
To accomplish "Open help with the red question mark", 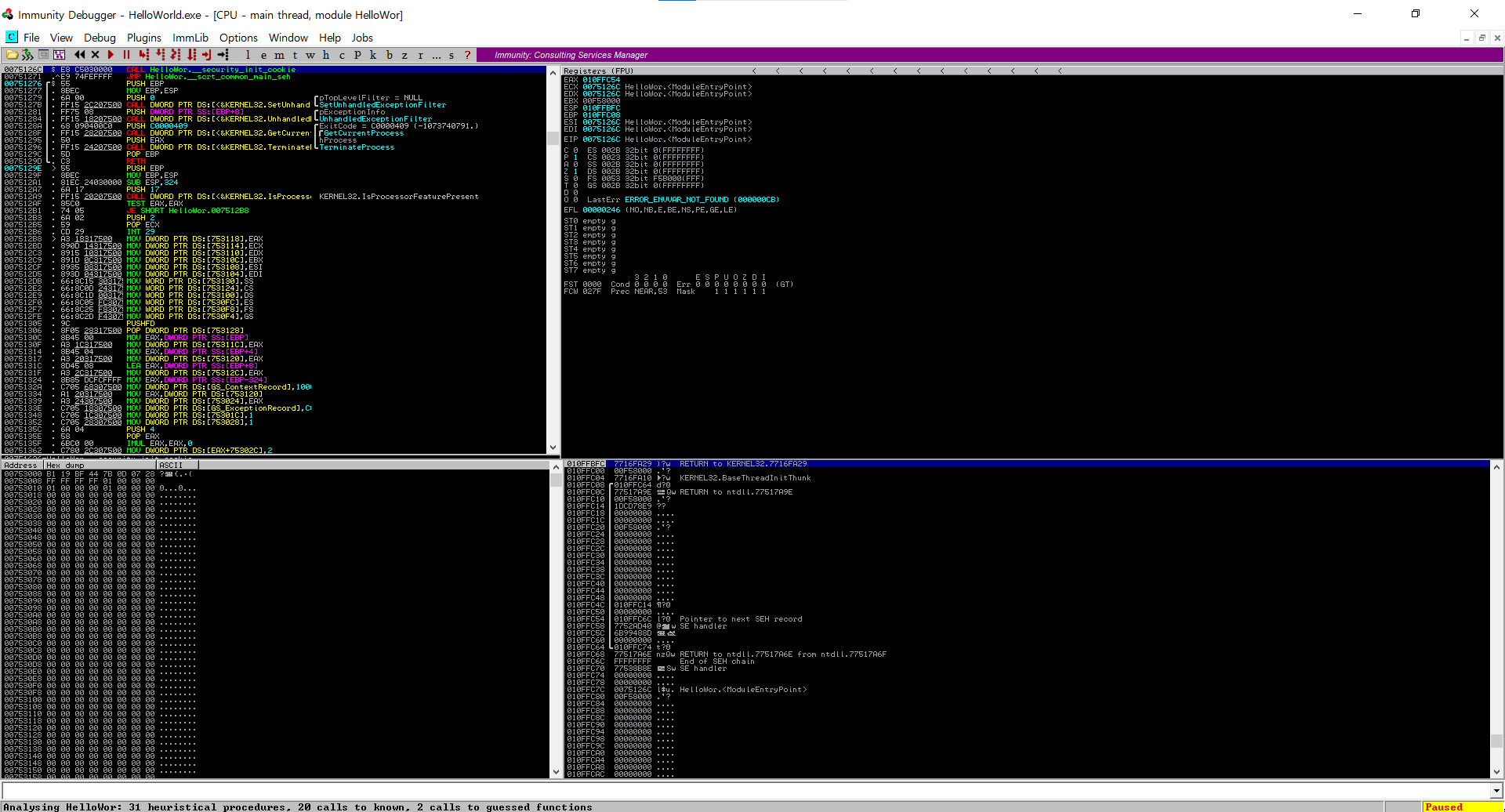I will pos(468,55).
